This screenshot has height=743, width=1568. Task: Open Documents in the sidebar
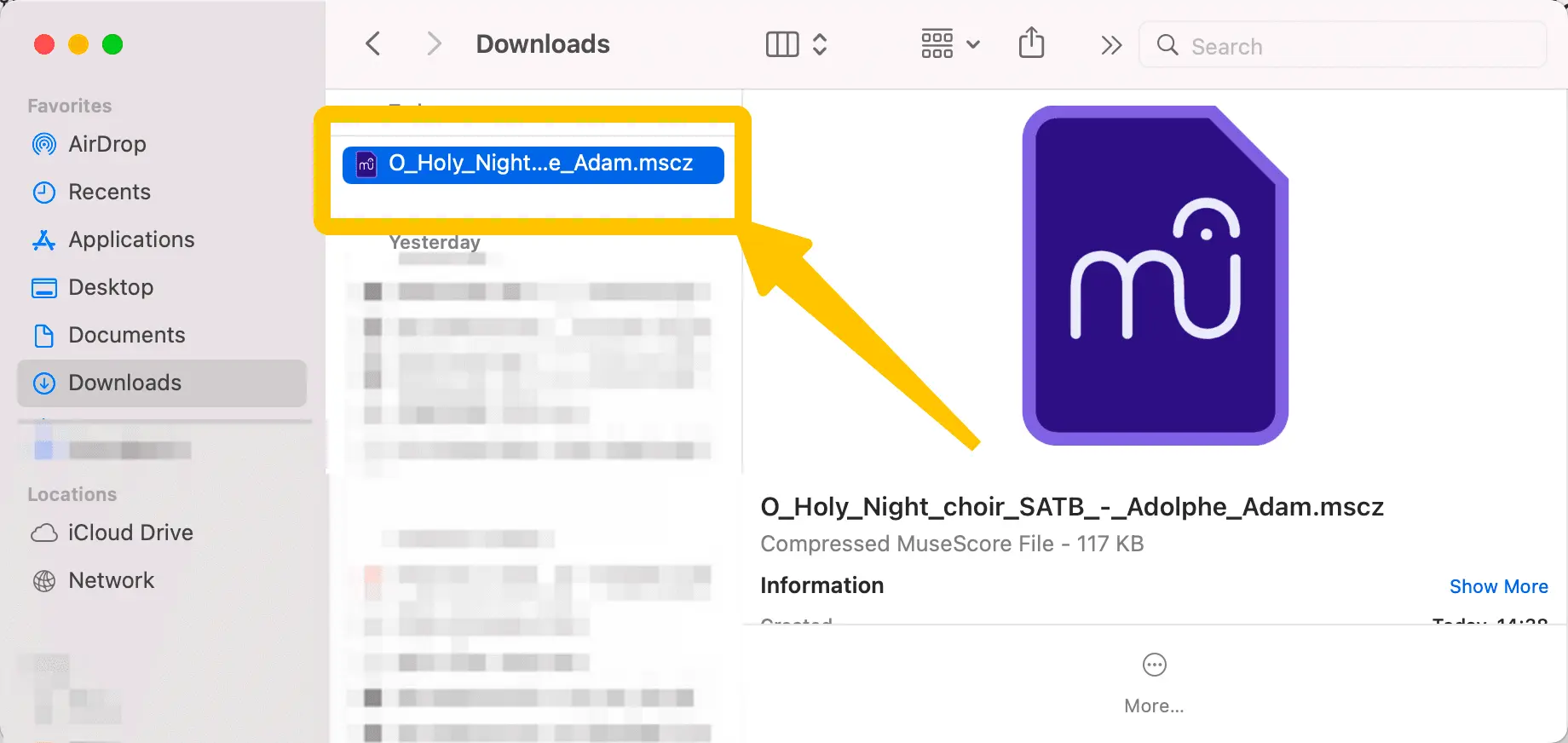point(162,335)
